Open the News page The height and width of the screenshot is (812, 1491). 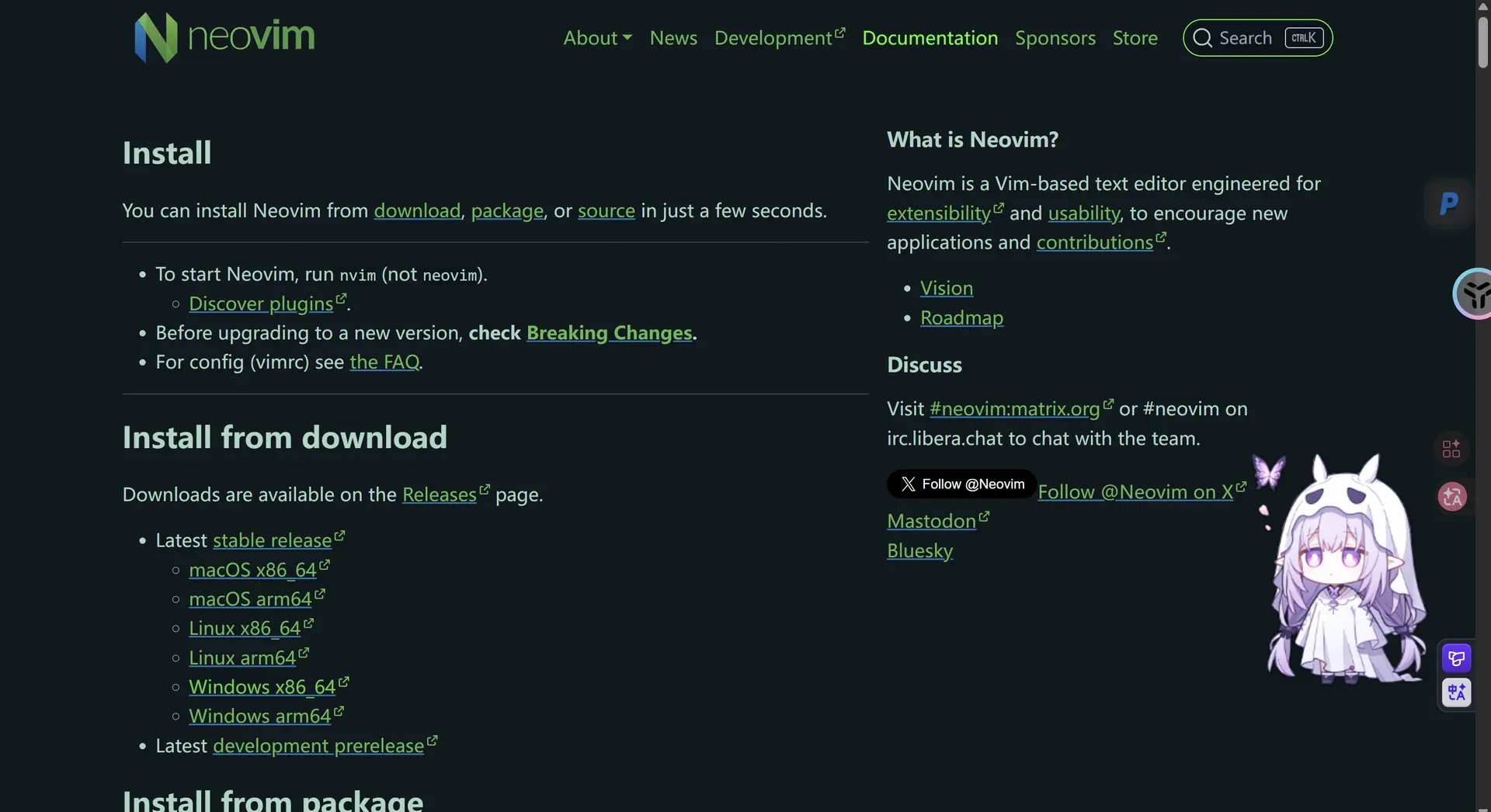coord(673,38)
